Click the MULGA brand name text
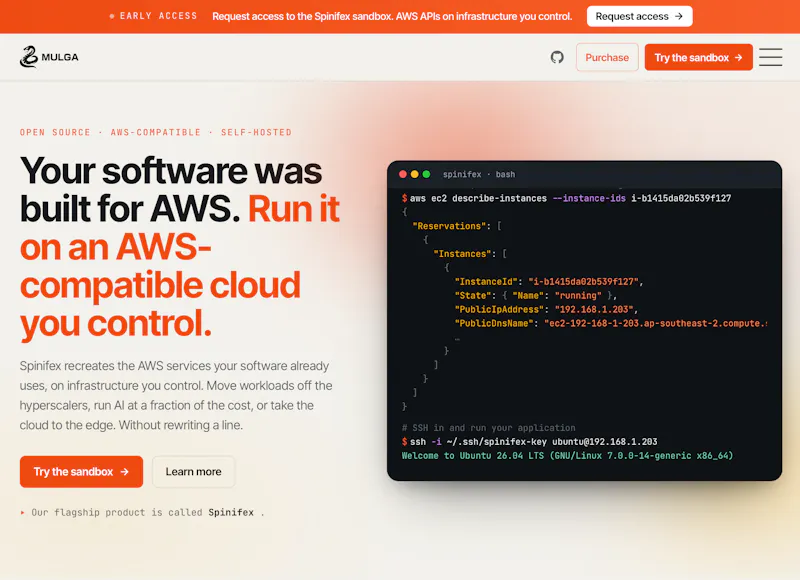This screenshot has width=800, height=580. [60, 57]
